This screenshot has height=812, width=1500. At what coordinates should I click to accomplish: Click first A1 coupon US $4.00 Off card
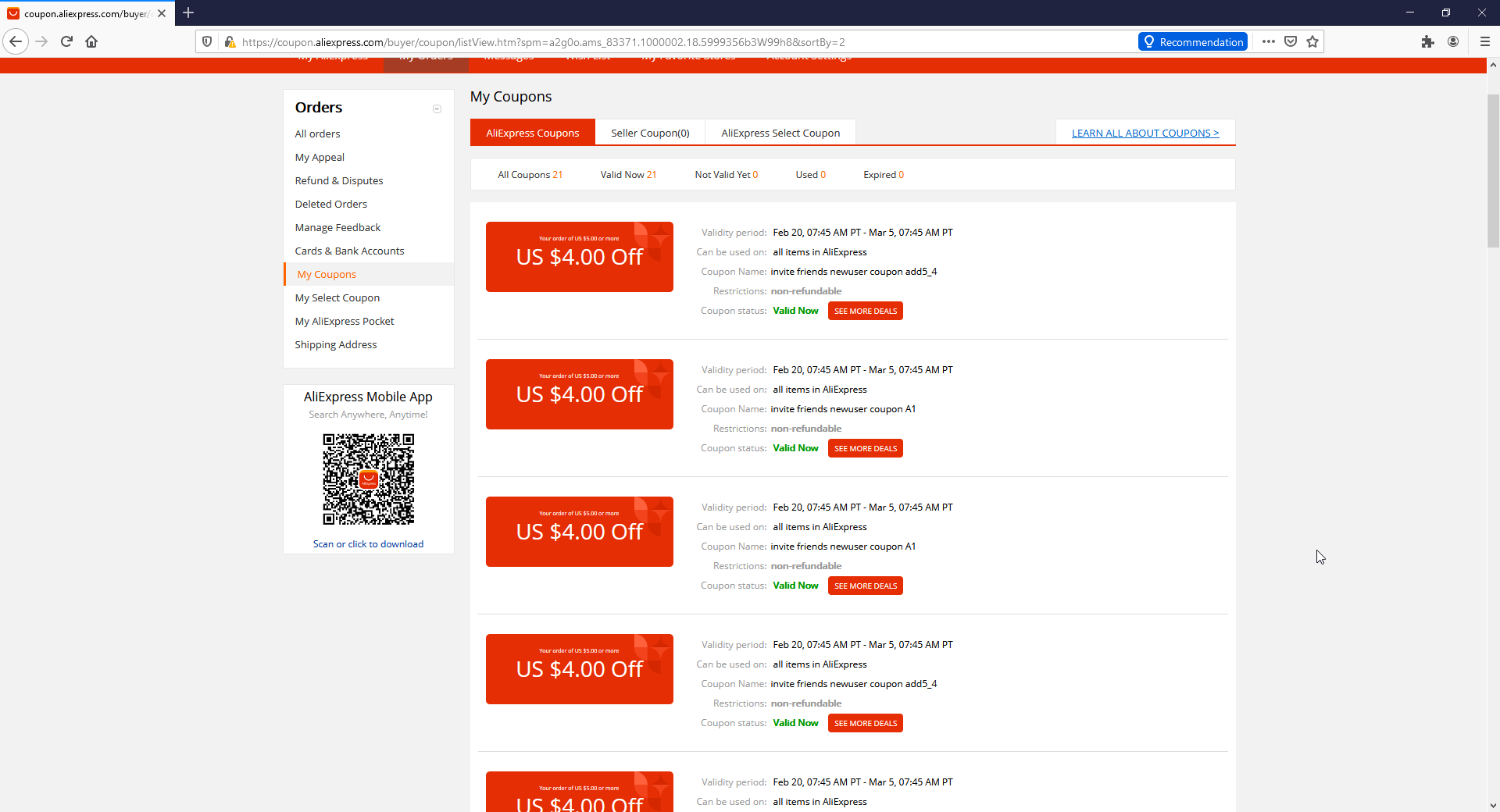pyautogui.click(x=580, y=394)
